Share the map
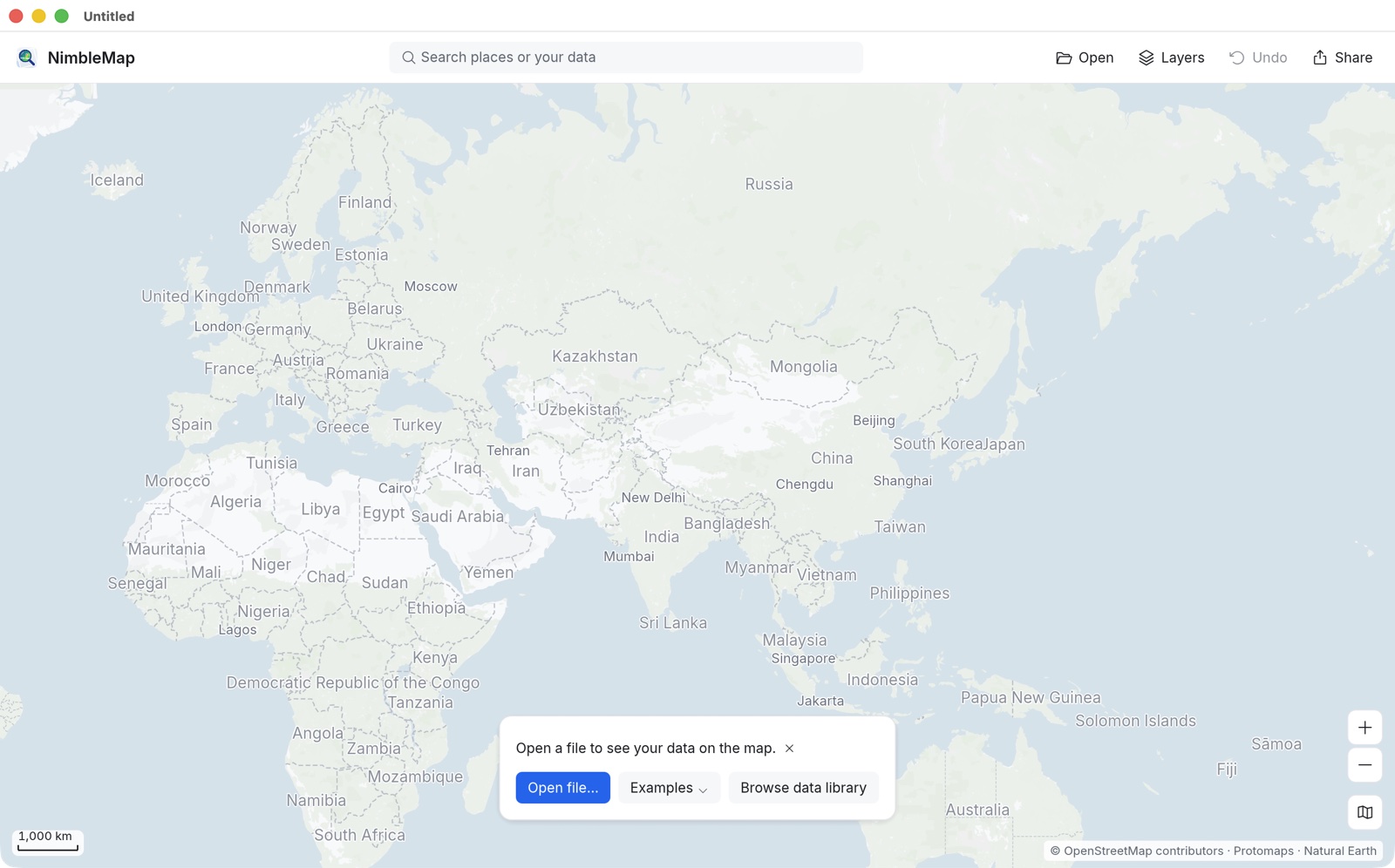 click(1343, 58)
